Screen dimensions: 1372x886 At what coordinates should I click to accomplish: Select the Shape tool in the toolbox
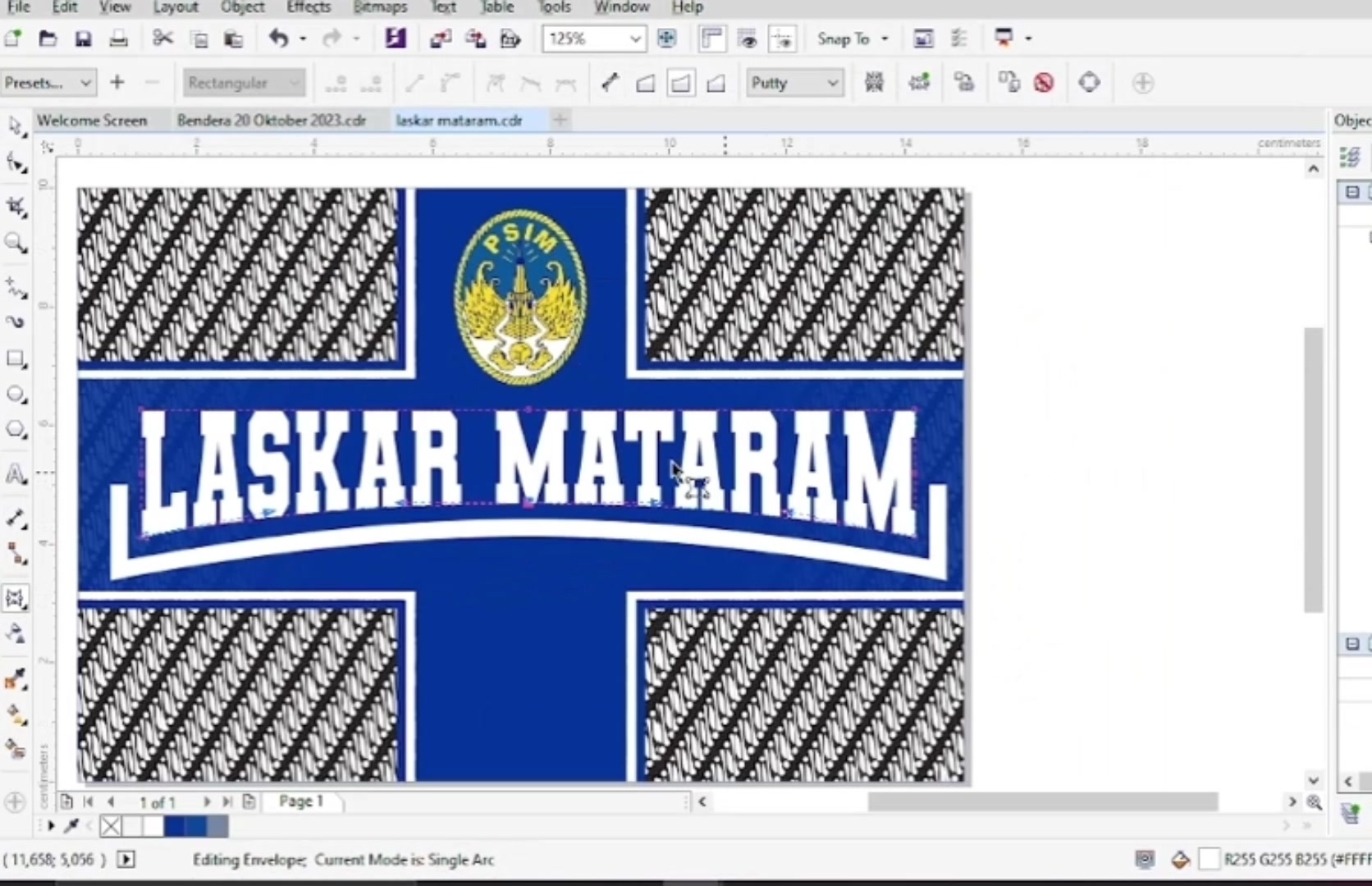[x=16, y=163]
